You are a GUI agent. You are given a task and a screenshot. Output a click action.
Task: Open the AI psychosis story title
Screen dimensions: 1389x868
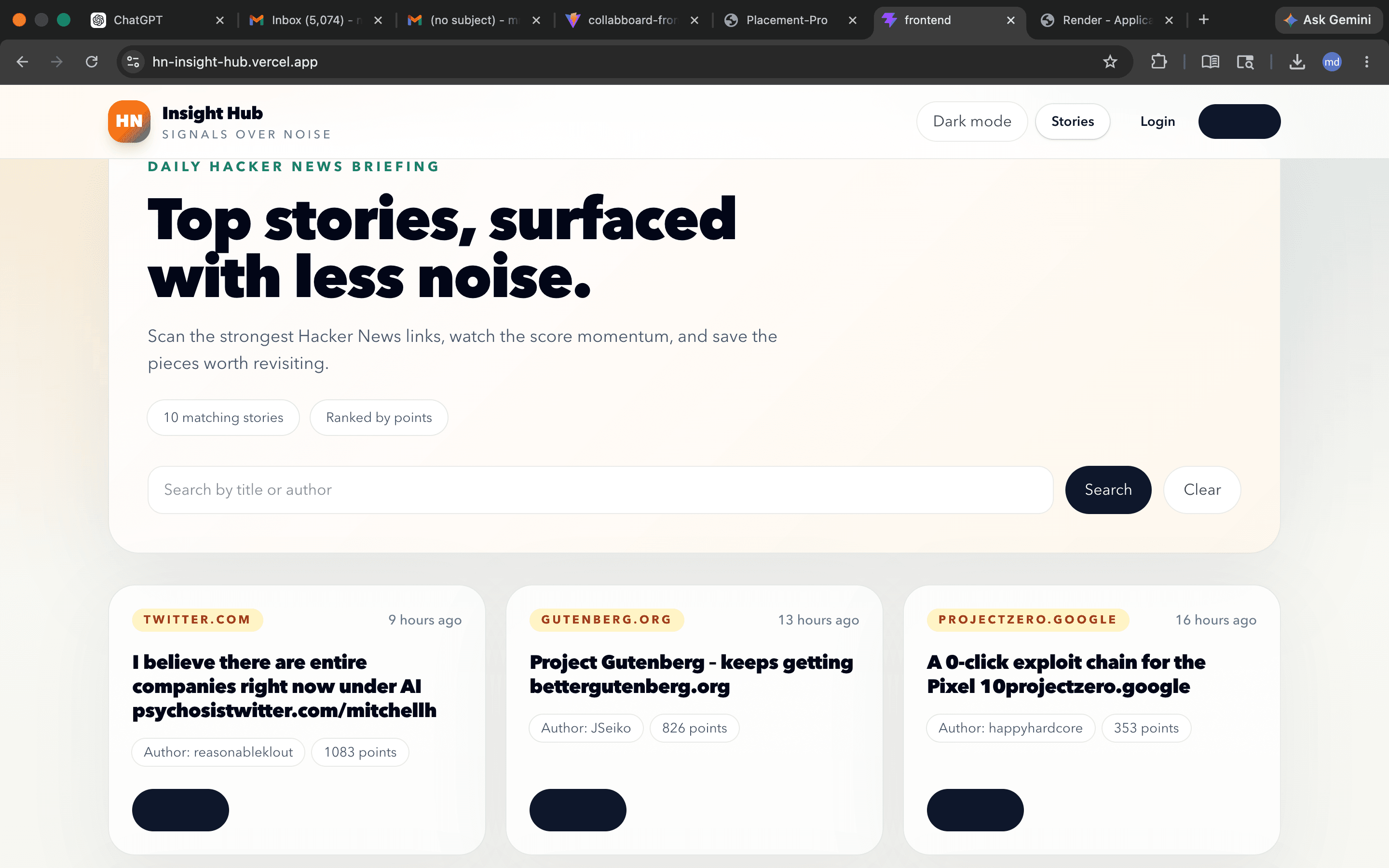(284, 686)
